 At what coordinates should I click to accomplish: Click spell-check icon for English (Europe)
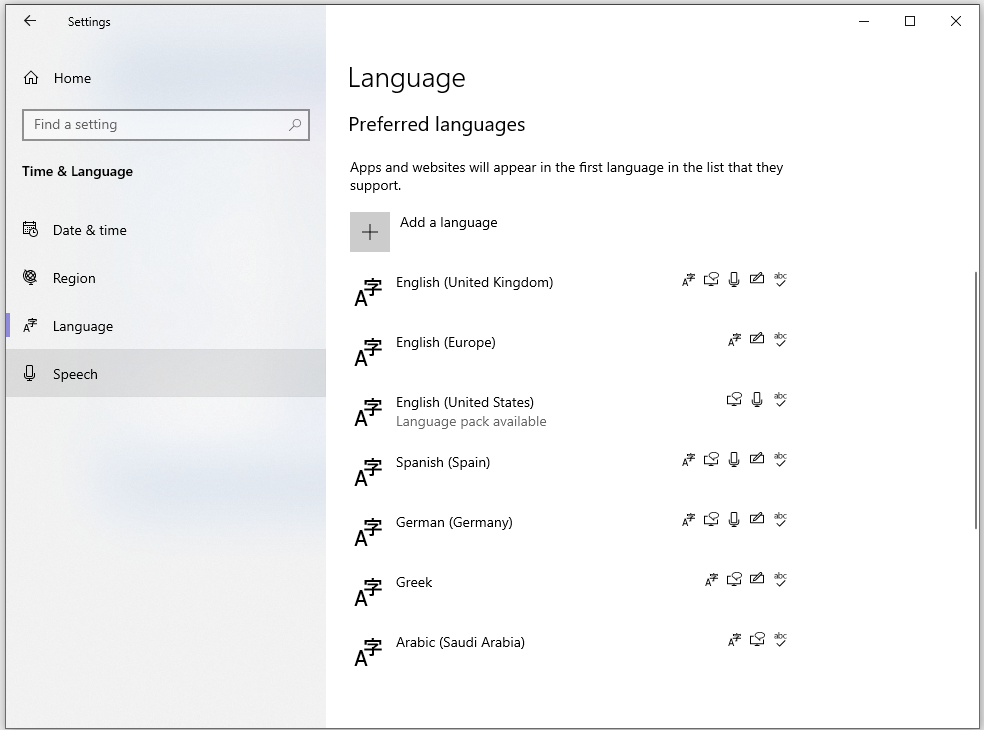780,340
